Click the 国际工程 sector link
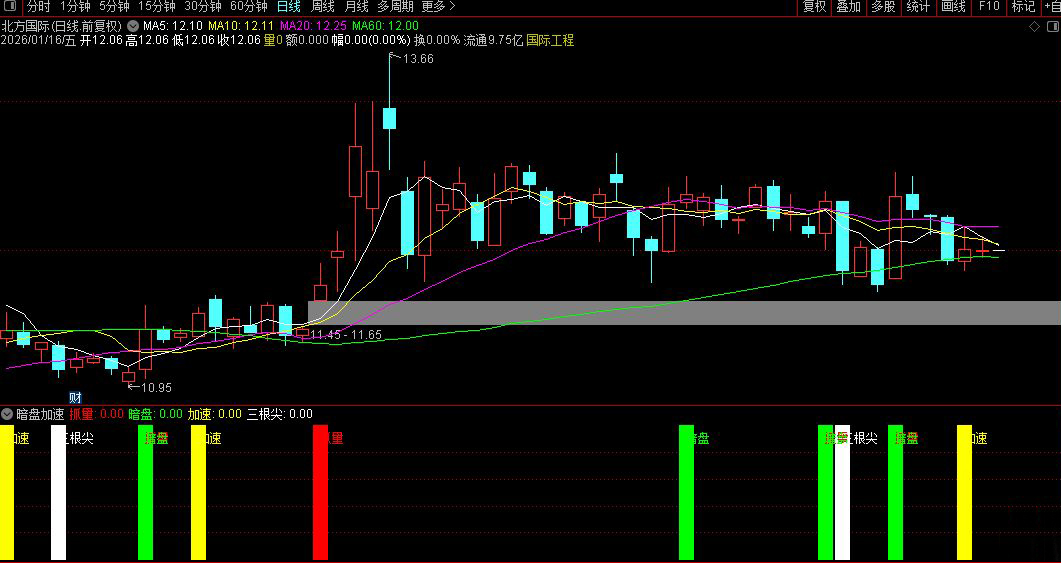Viewport: 1061px width, 563px height. 550,41
